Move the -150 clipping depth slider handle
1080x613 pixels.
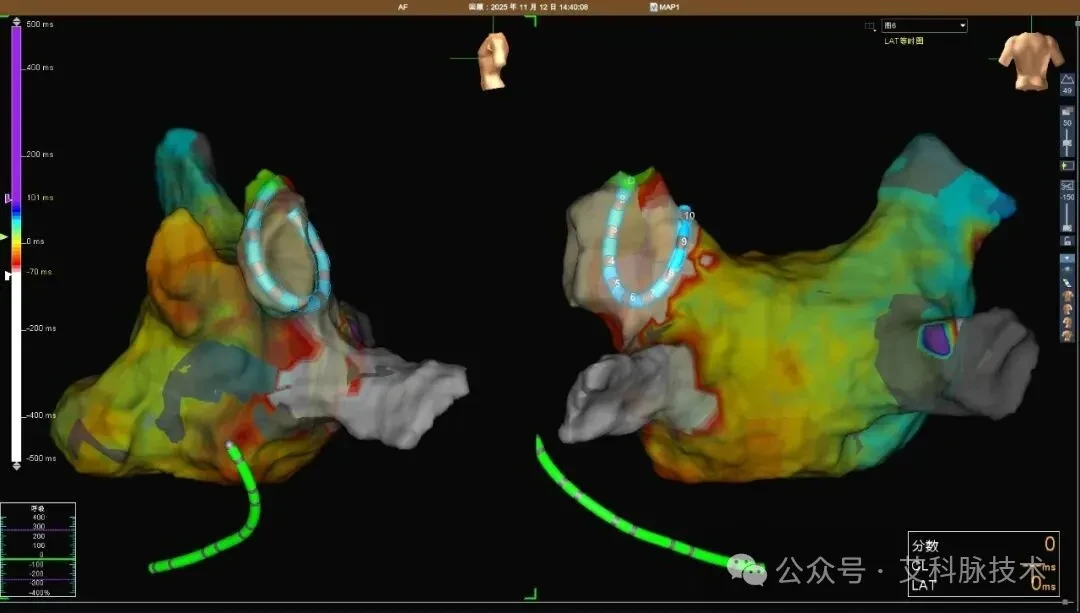pos(1067,227)
